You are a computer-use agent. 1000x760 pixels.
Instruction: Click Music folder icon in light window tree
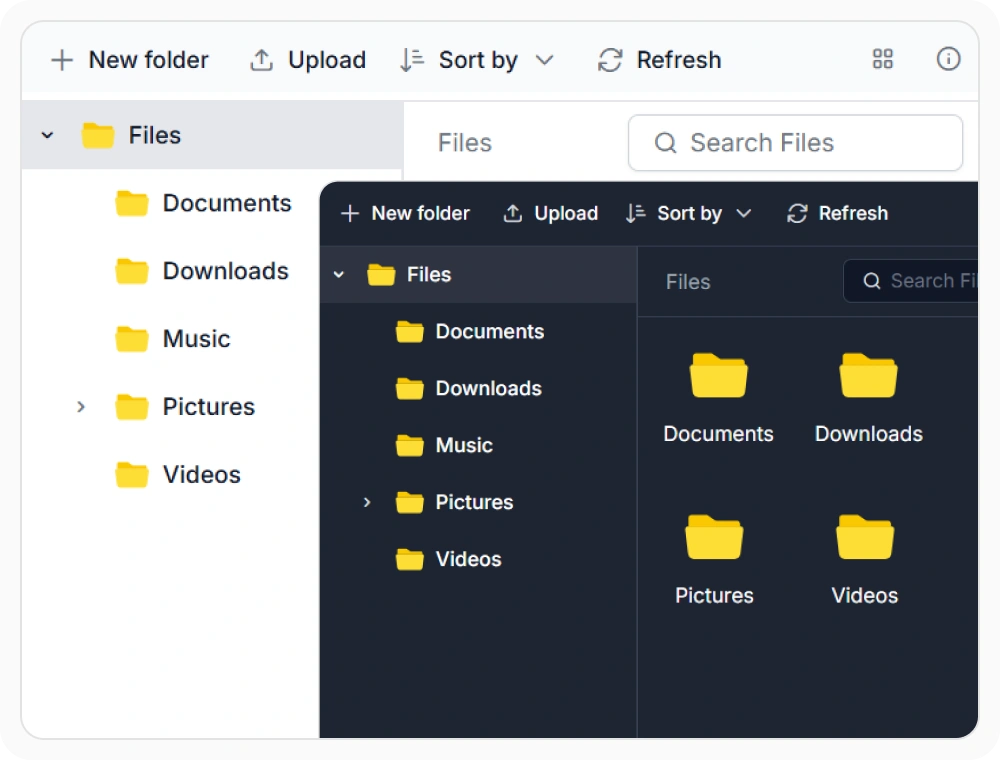pyautogui.click(x=131, y=339)
